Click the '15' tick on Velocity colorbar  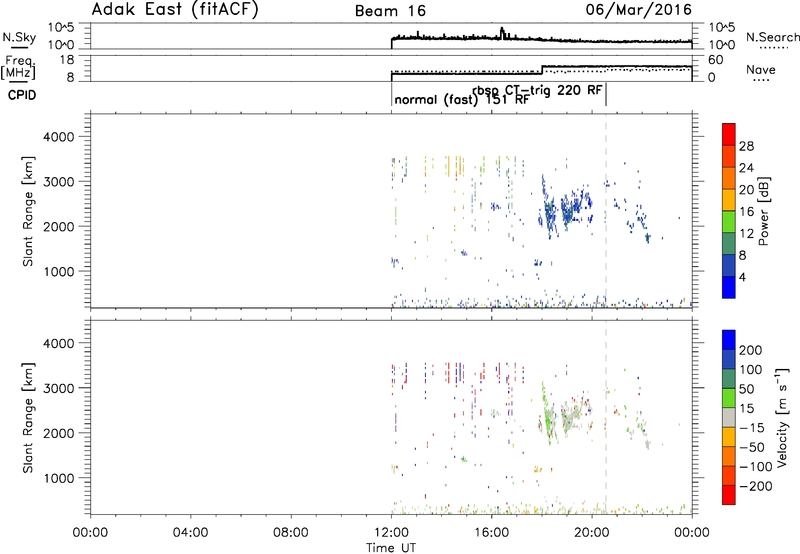[x=746, y=408]
